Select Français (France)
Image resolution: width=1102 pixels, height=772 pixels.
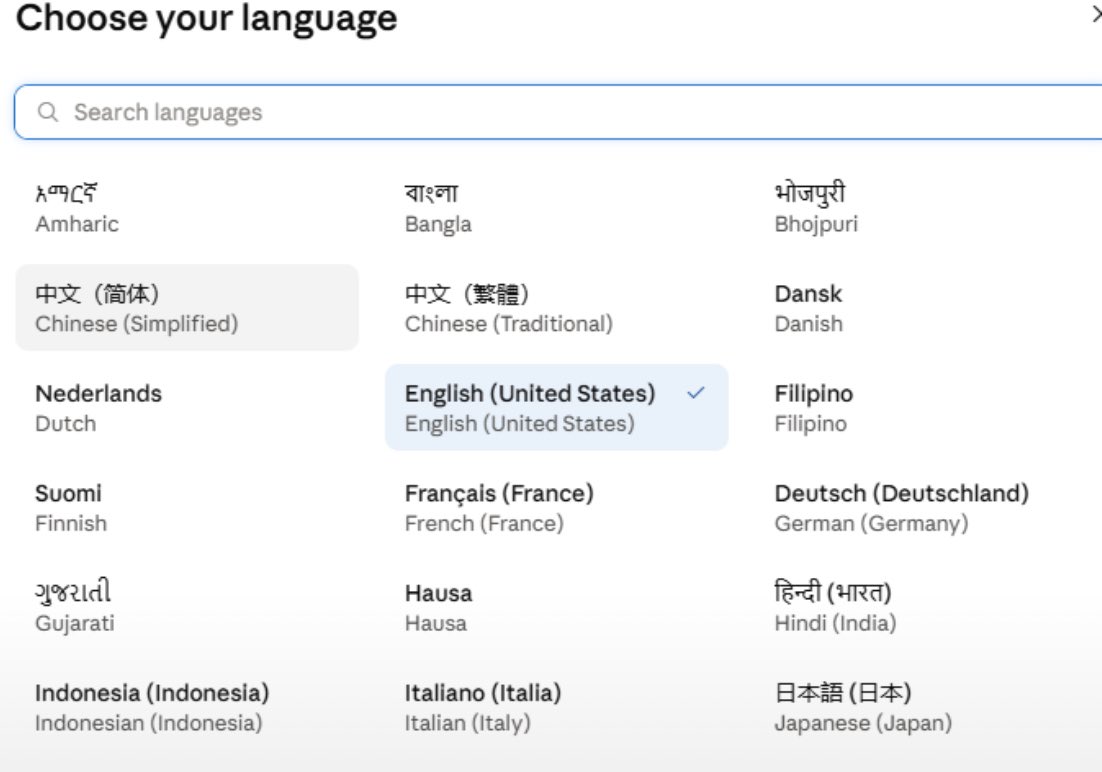point(557,508)
